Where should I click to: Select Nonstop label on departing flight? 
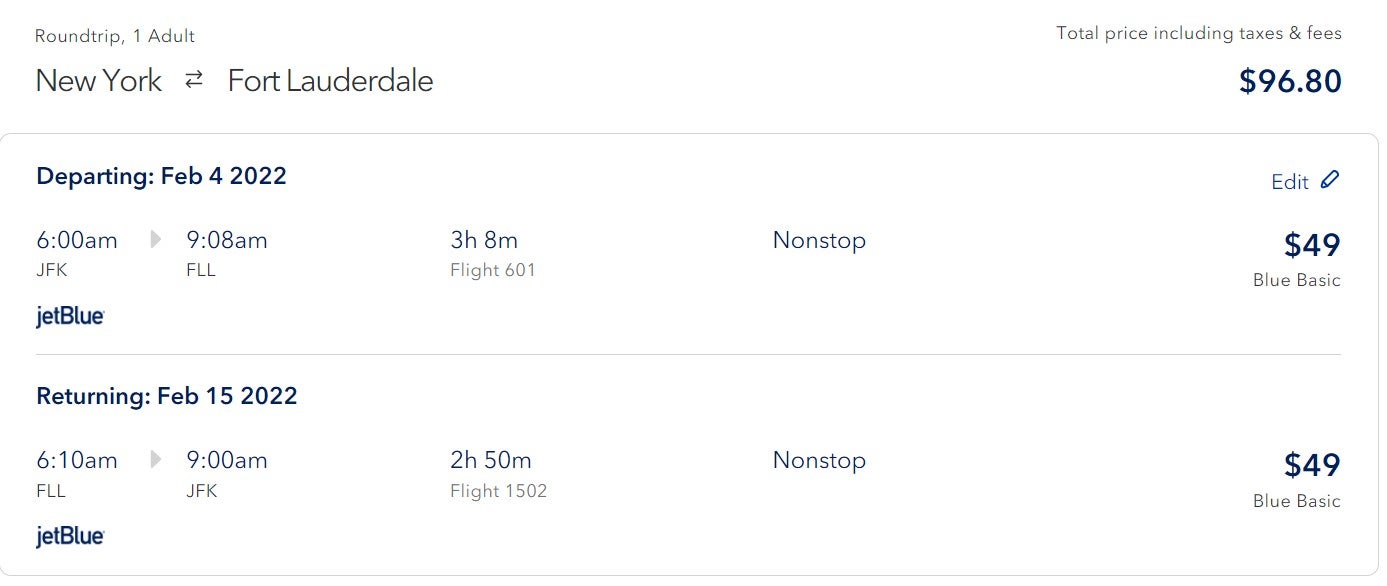818,240
